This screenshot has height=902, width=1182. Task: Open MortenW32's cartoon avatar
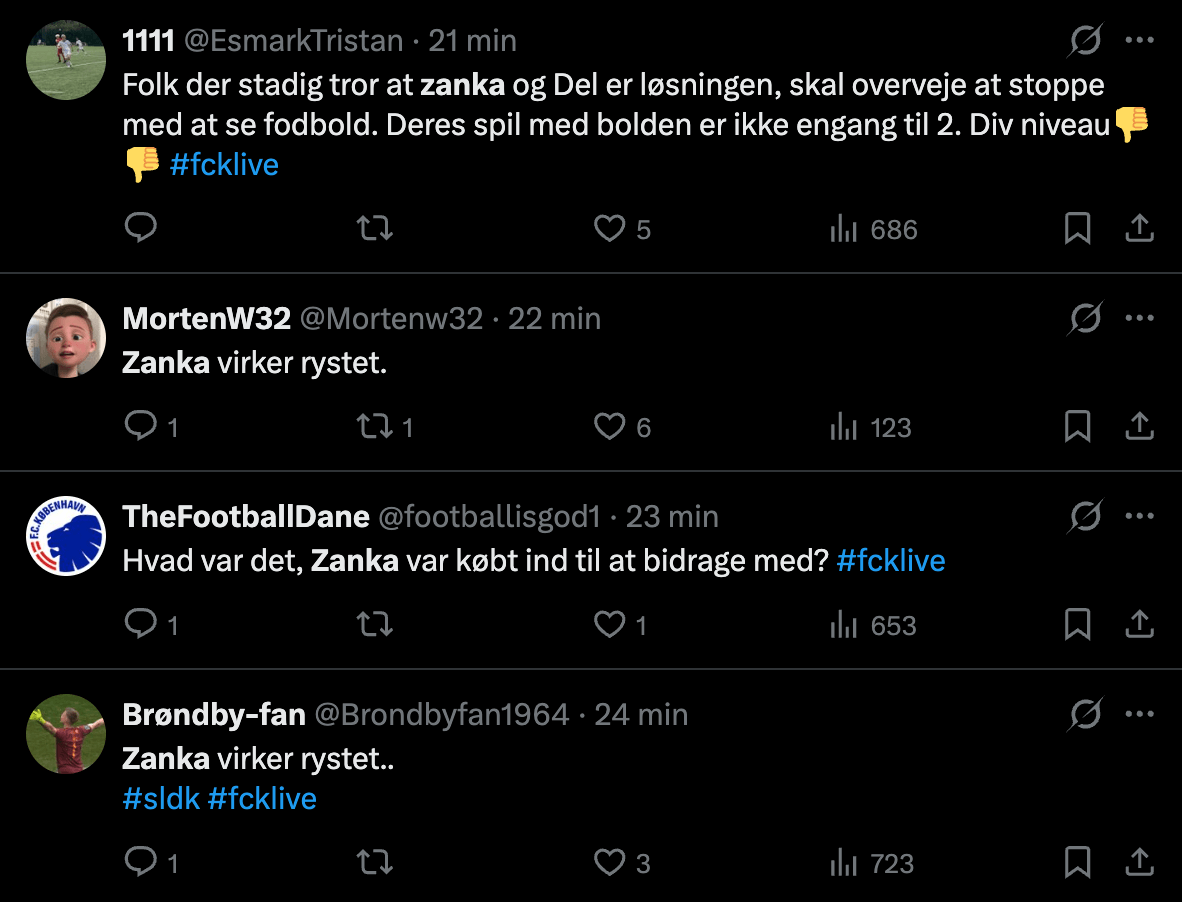(x=66, y=338)
